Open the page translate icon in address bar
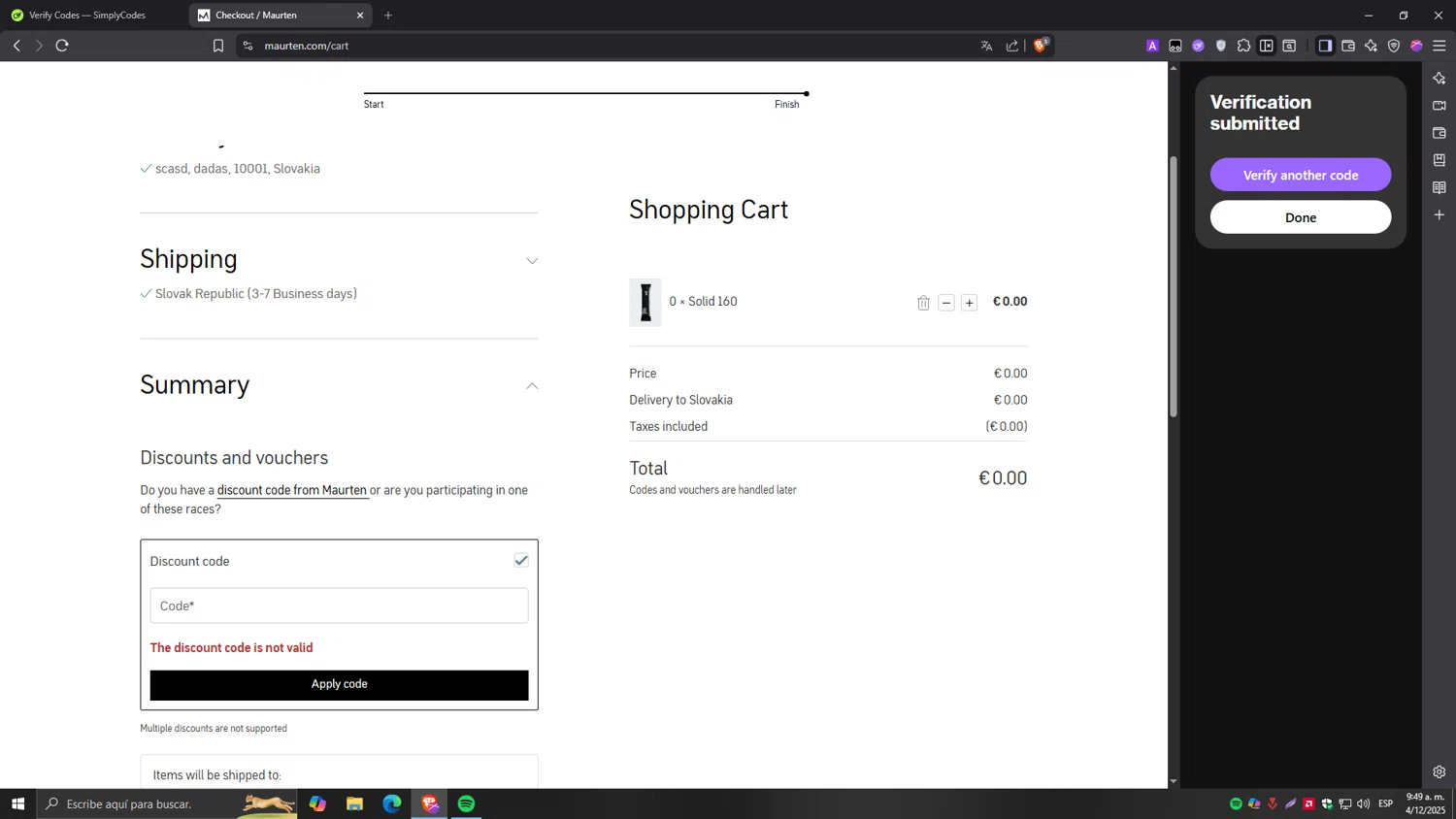 [x=987, y=46]
